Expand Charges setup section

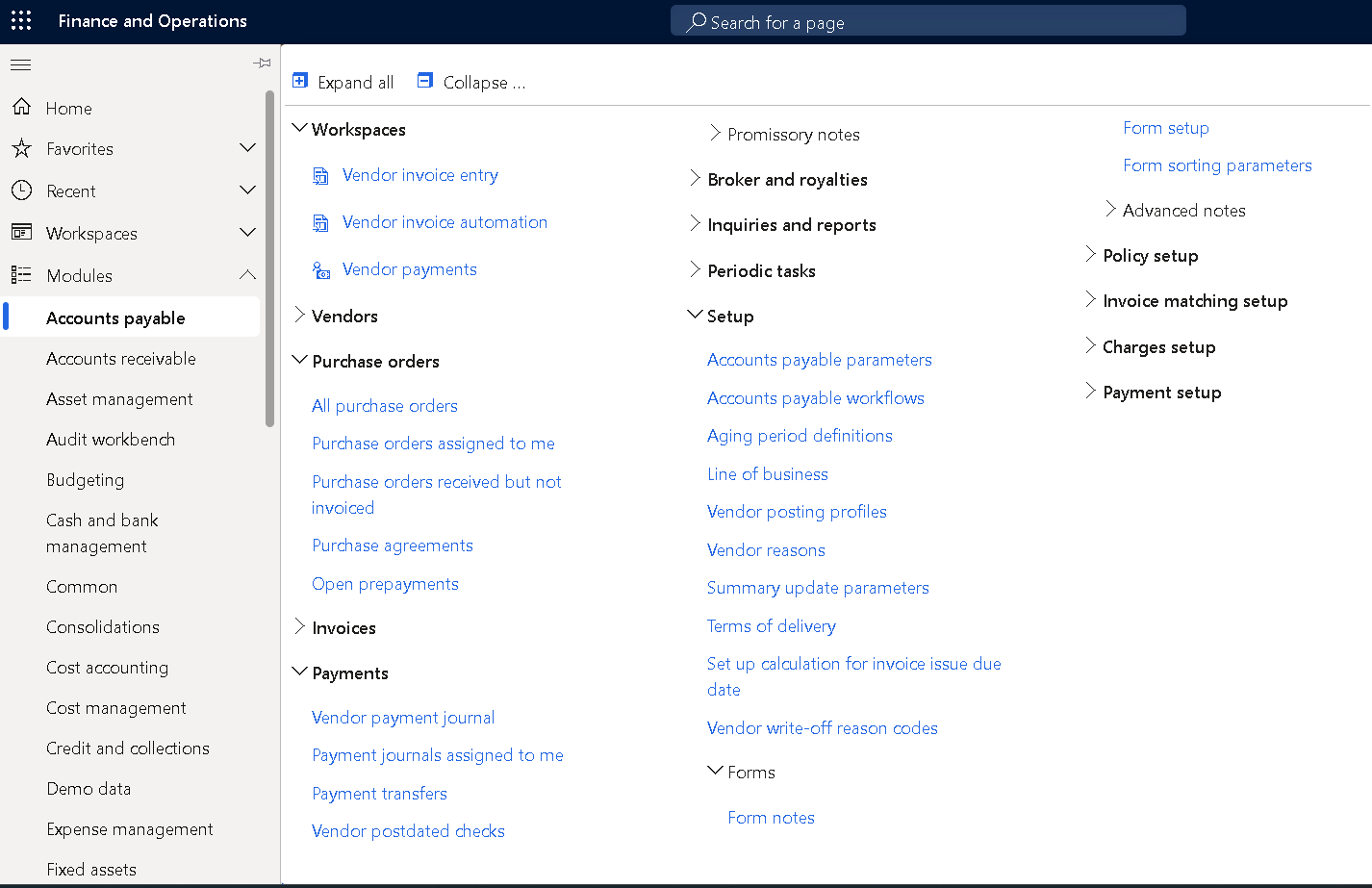1090,345
